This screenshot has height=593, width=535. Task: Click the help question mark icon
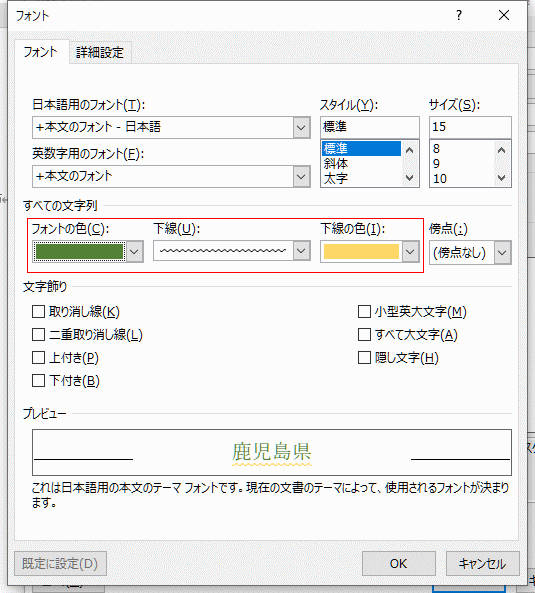pos(459,16)
